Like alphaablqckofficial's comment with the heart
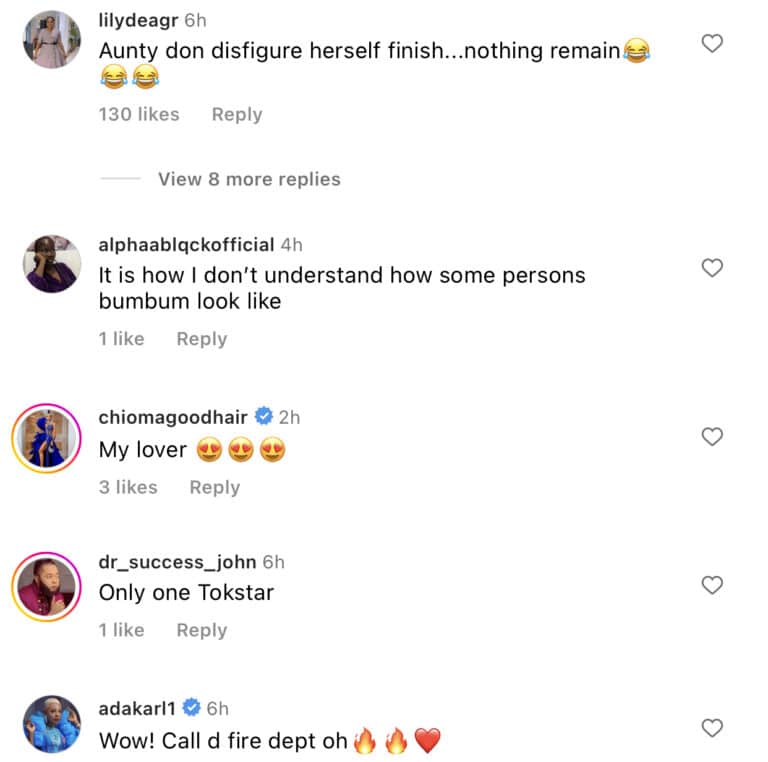 (x=712, y=268)
